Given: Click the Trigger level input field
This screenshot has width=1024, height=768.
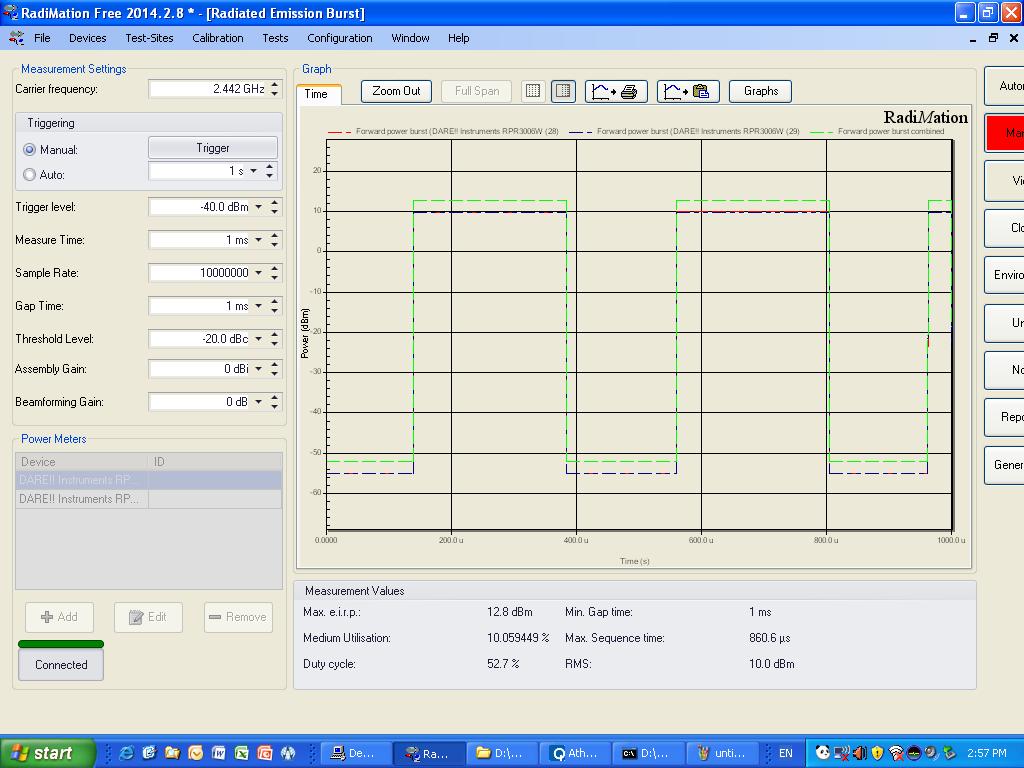Looking at the screenshot, I should tap(200, 207).
